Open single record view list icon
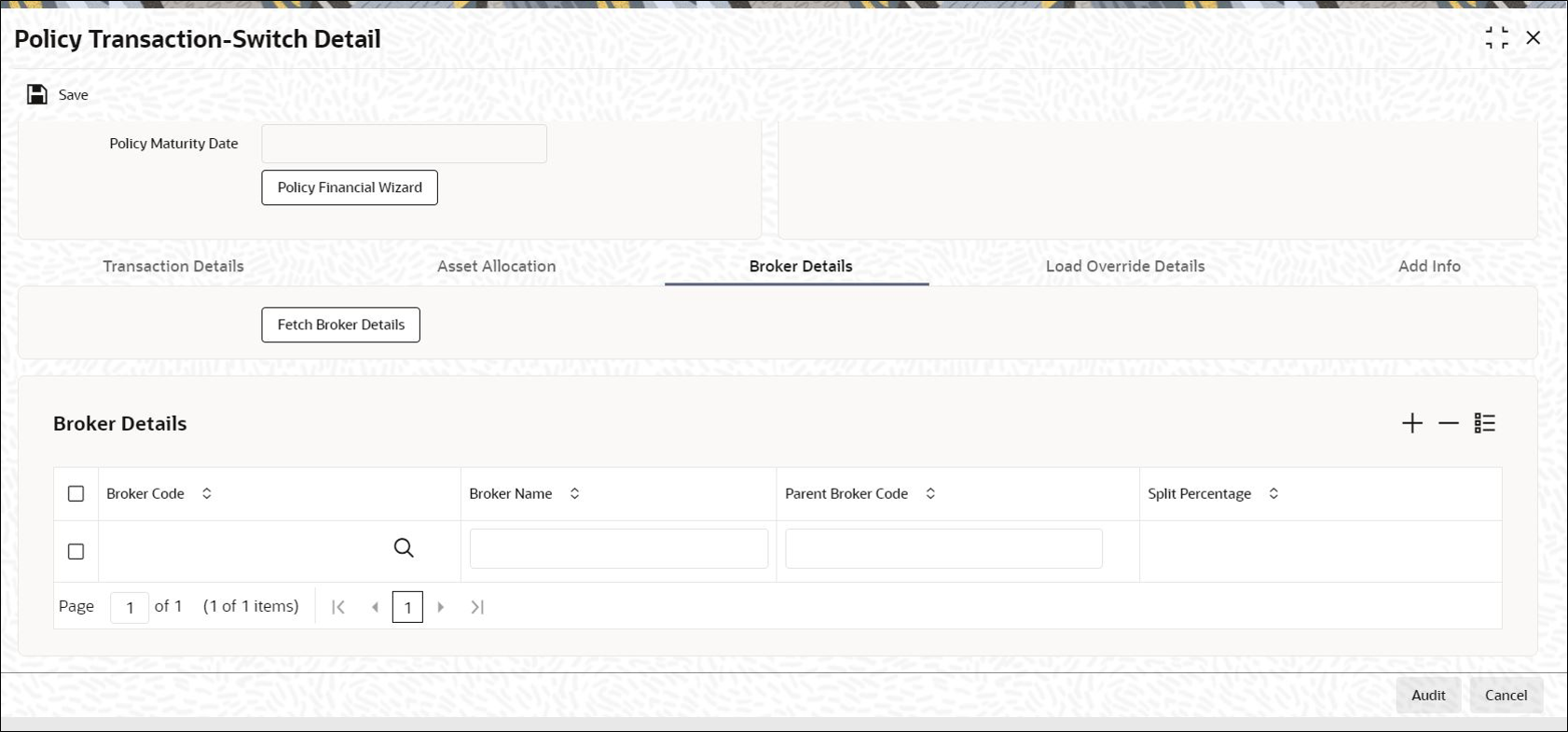Image resolution: width=1568 pixels, height=732 pixels. pyautogui.click(x=1485, y=423)
